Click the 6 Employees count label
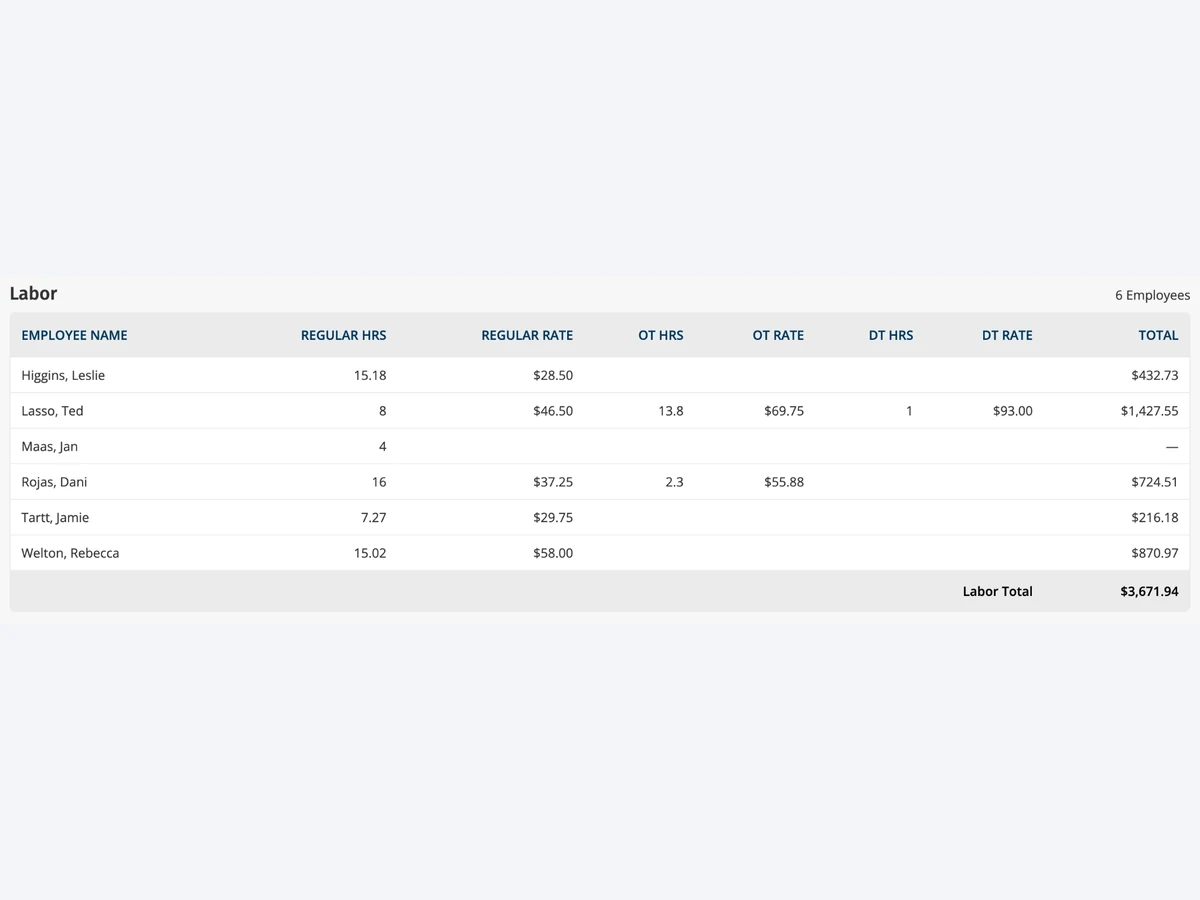The image size is (1200, 900). [x=1152, y=295]
